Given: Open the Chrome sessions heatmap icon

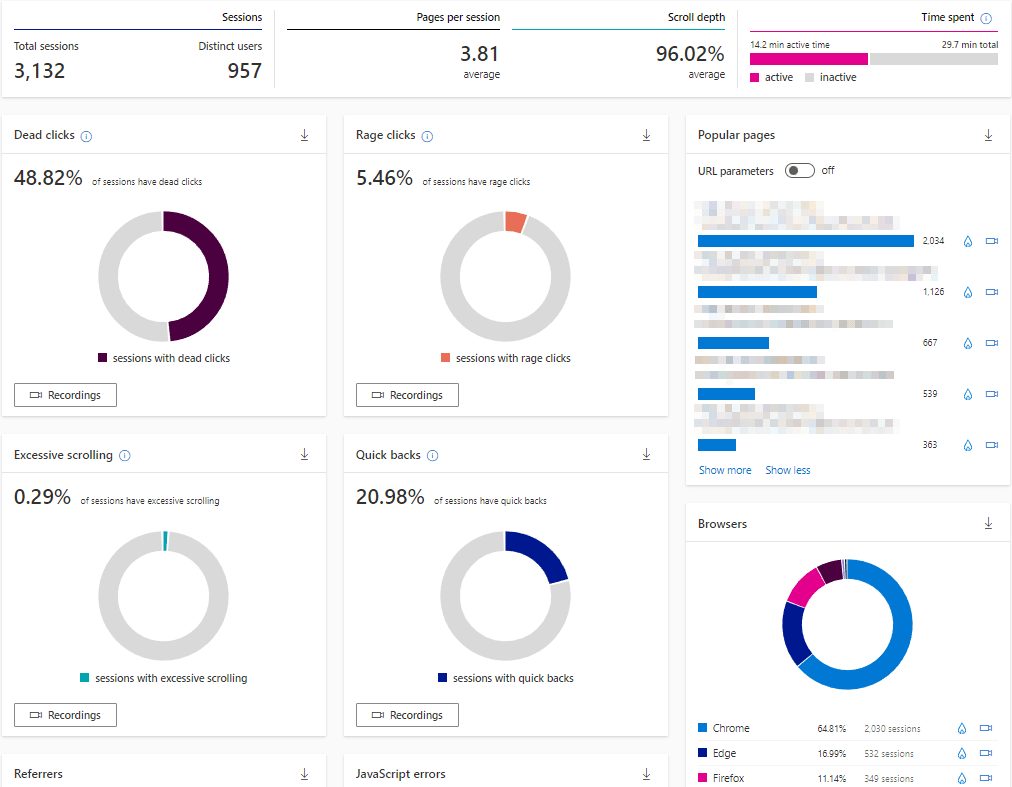Looking at the screenshot, I should [x=962, y=729].
